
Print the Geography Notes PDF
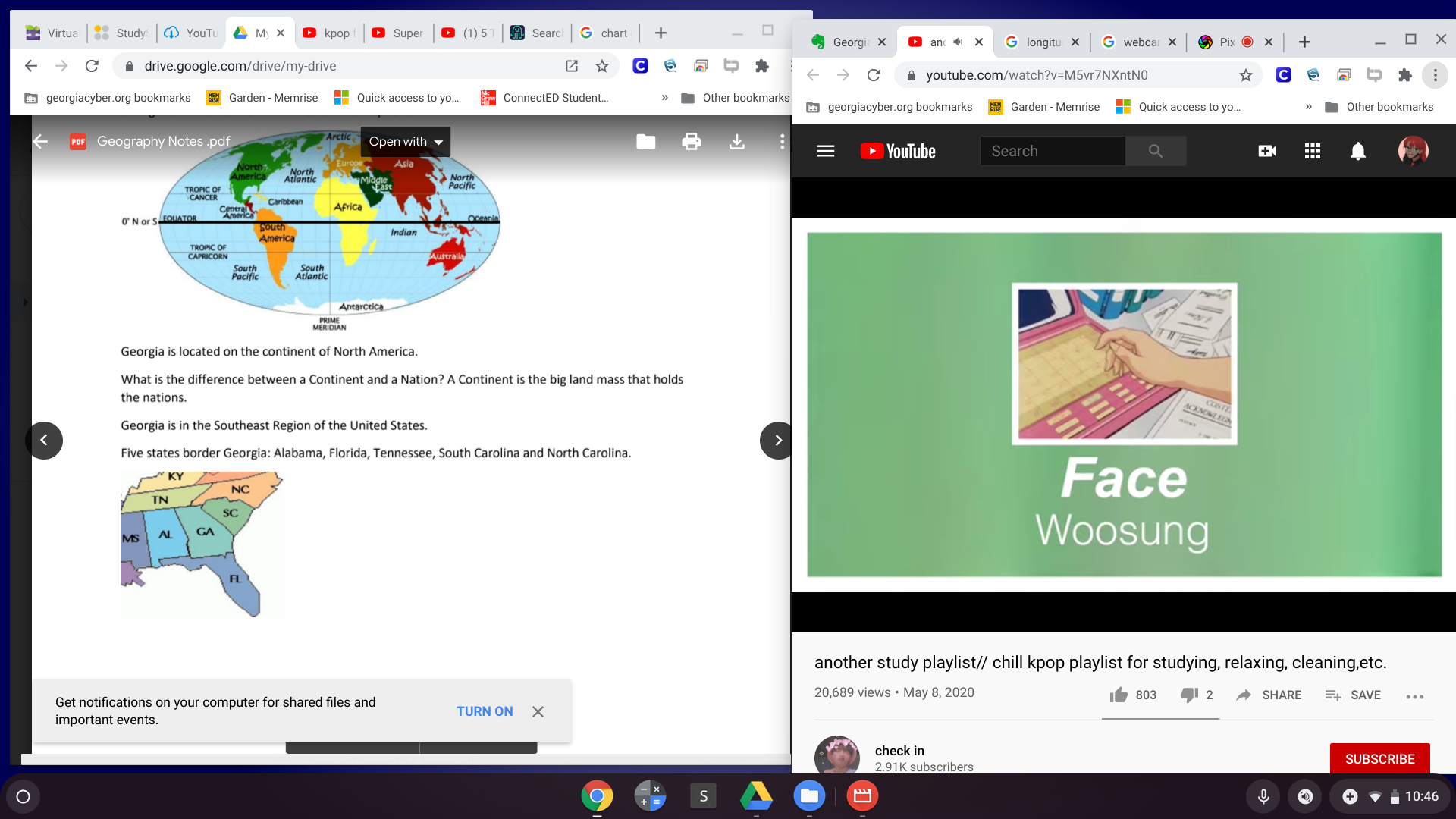click(691, 142)
